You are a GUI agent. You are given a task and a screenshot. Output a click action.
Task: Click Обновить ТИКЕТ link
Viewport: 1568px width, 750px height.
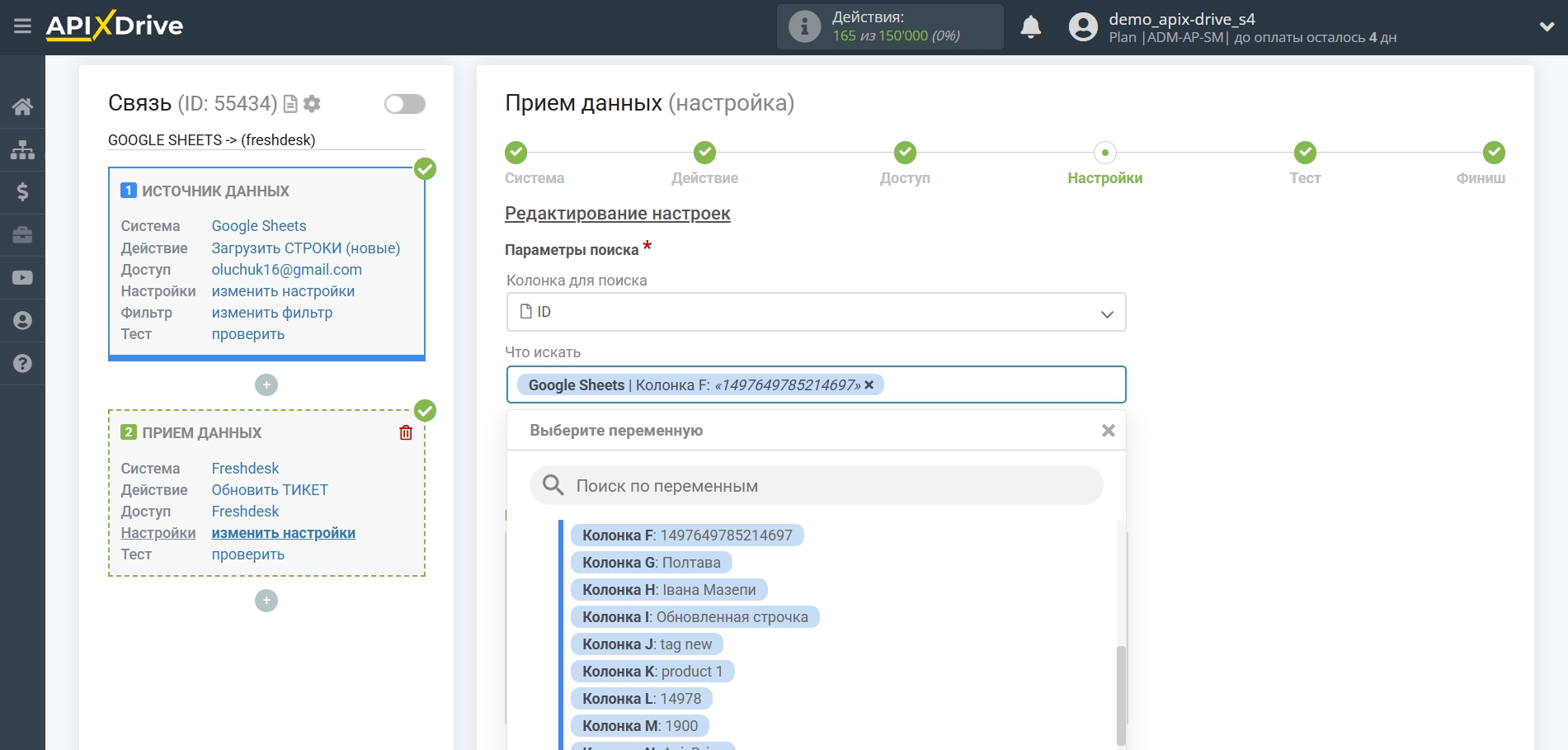[270, 490]
